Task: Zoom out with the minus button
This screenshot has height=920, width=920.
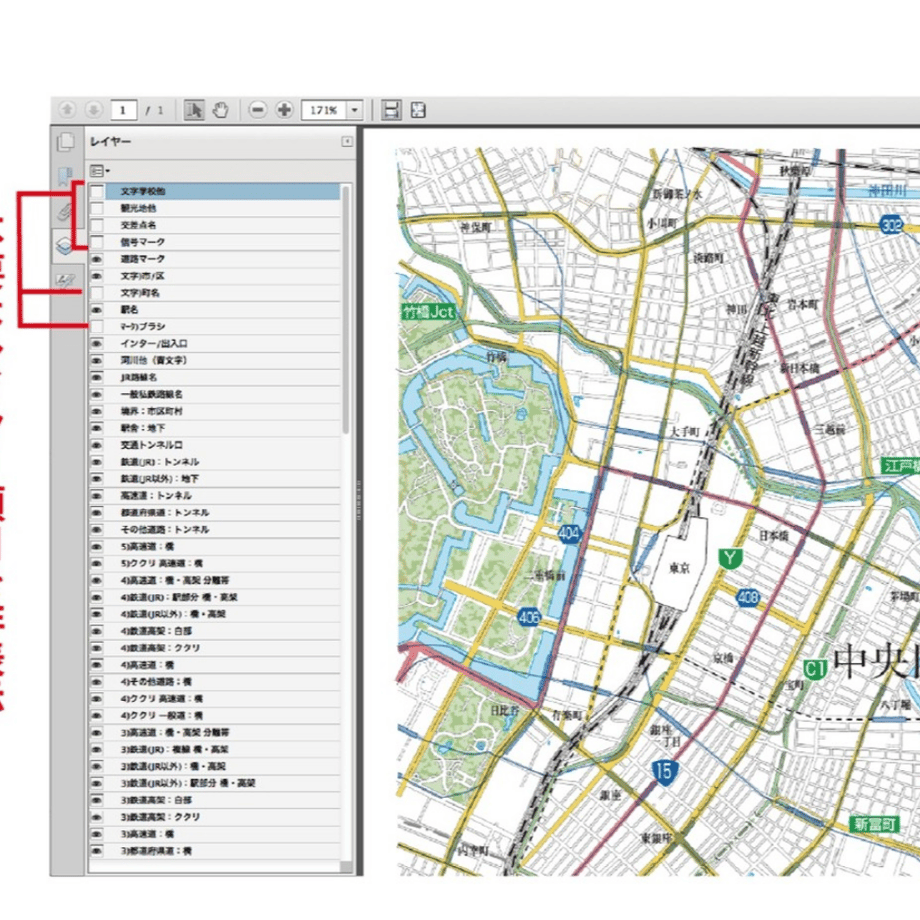Action: [x=257, y=110]
